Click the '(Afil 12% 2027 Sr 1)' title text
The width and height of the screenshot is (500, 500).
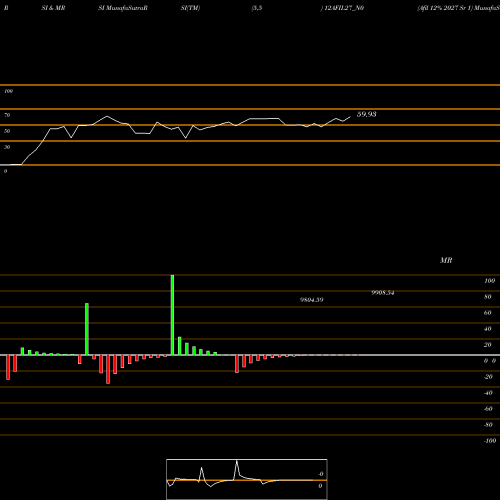(445, 8)
